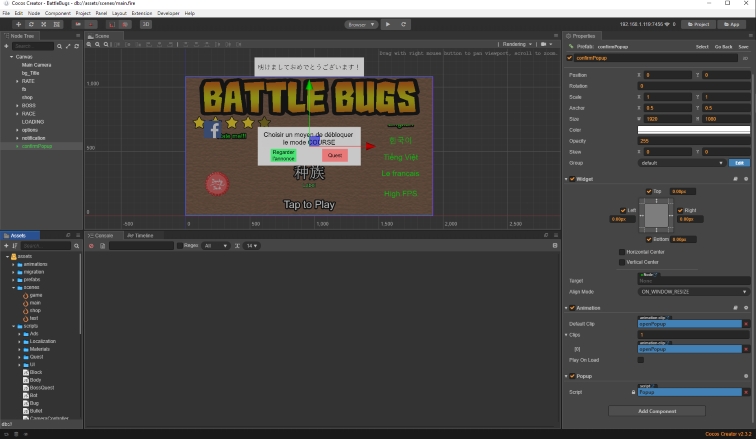Select the confirmPopup node in Node Tree
The height and width of the screenshot is (439, 756).
[x=37, y=146]
